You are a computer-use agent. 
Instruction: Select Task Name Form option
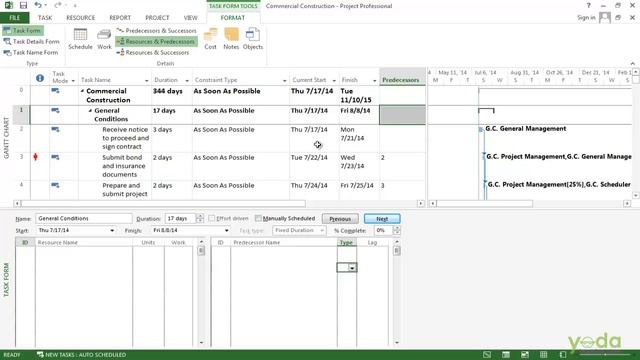pyautogui.click(x=31, y=53)
